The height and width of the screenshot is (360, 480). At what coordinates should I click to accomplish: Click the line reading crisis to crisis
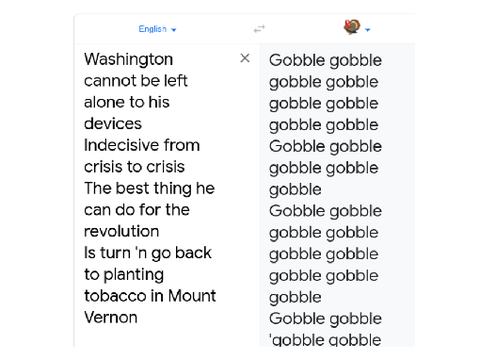click(134, 167)
